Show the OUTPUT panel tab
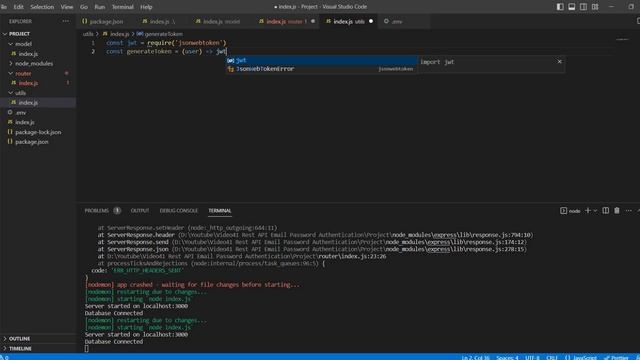Image resolution: width=640 pixels, height=360 pixels. [140, 211]
